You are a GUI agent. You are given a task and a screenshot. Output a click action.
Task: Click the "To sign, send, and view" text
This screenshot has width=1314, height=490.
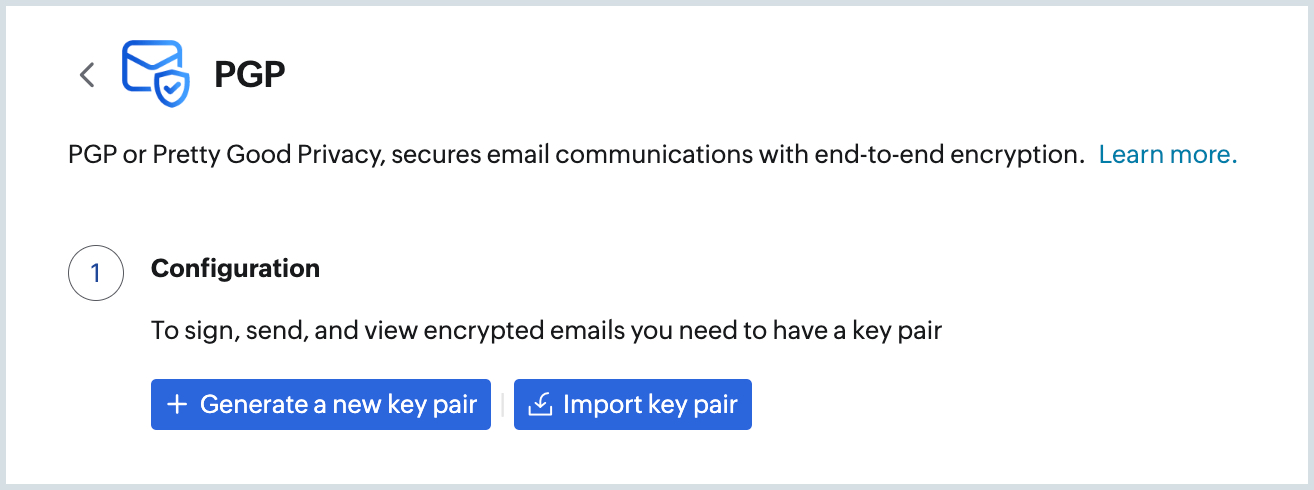(x=269, y=330)
